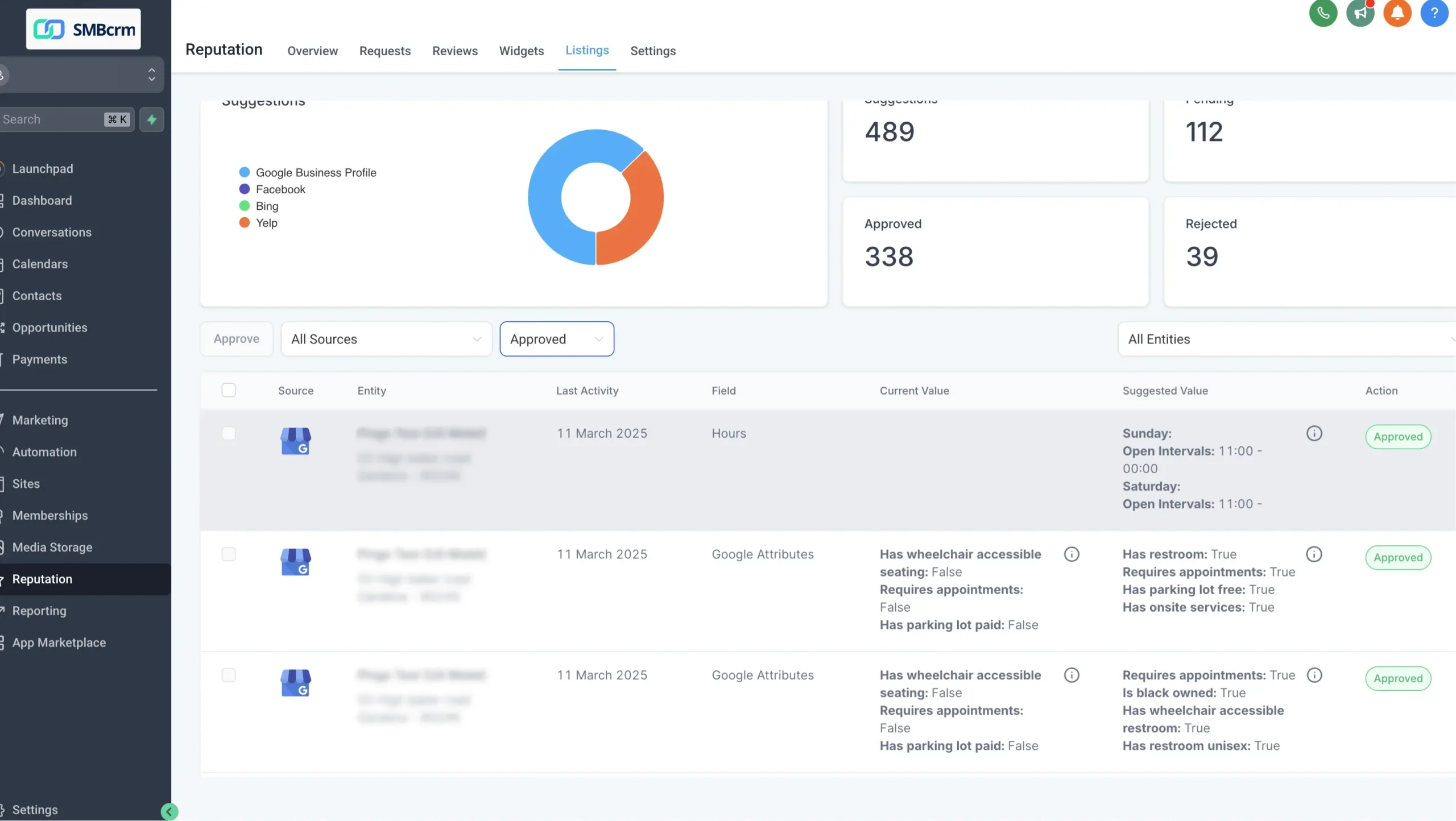This screenshot has height=821, width=1456.
Task: Switch to the Reviews tab
Action: click(x=455, y=51)
